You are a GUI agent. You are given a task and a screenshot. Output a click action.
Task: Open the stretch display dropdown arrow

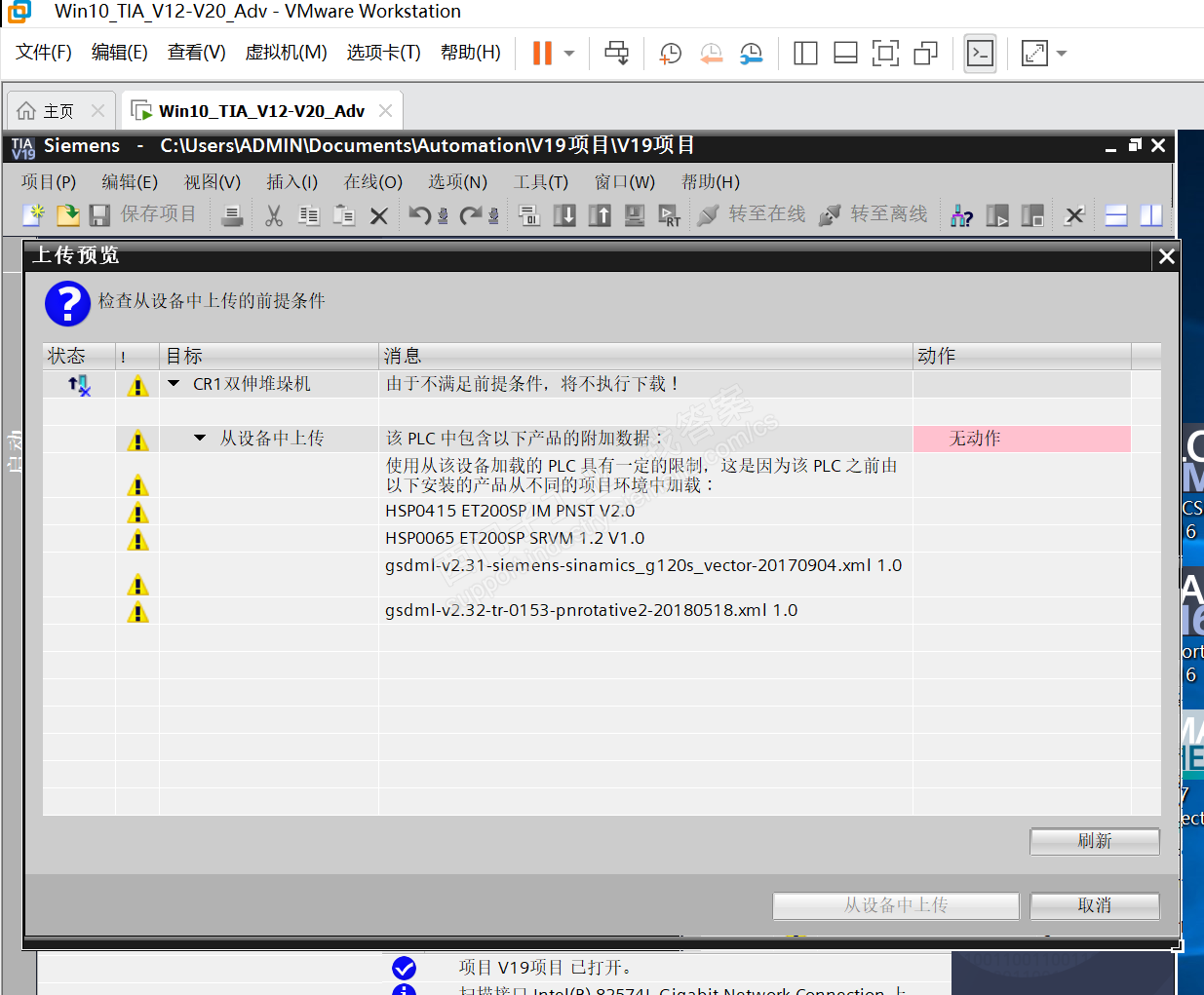(x=1062, y=54)
